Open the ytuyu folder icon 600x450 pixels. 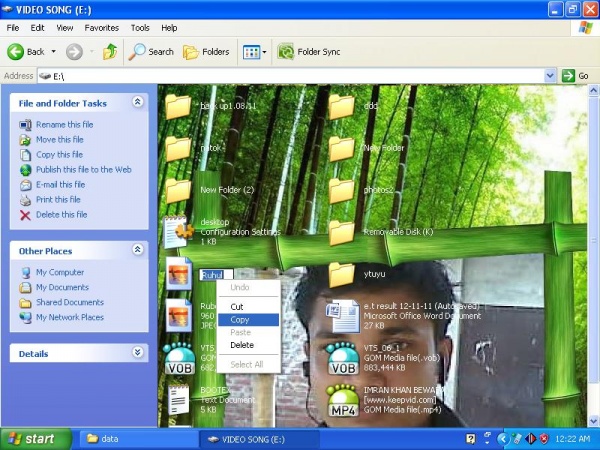342,274
